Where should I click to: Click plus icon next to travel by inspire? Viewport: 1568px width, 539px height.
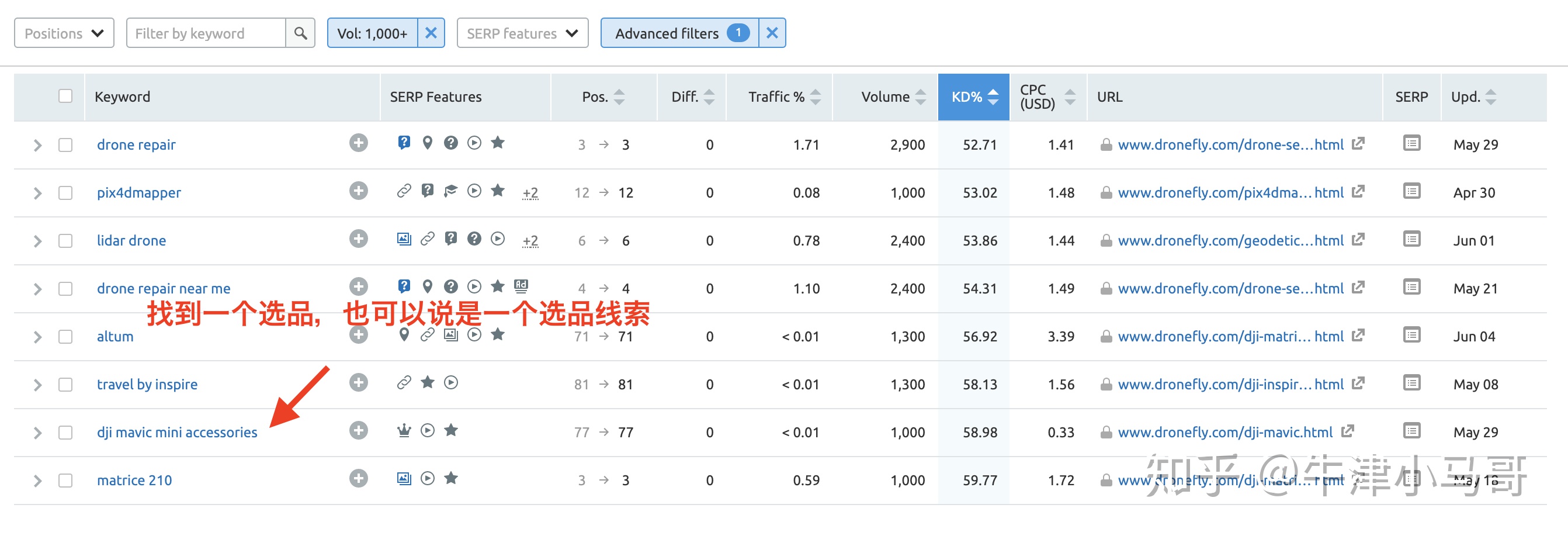359,383
